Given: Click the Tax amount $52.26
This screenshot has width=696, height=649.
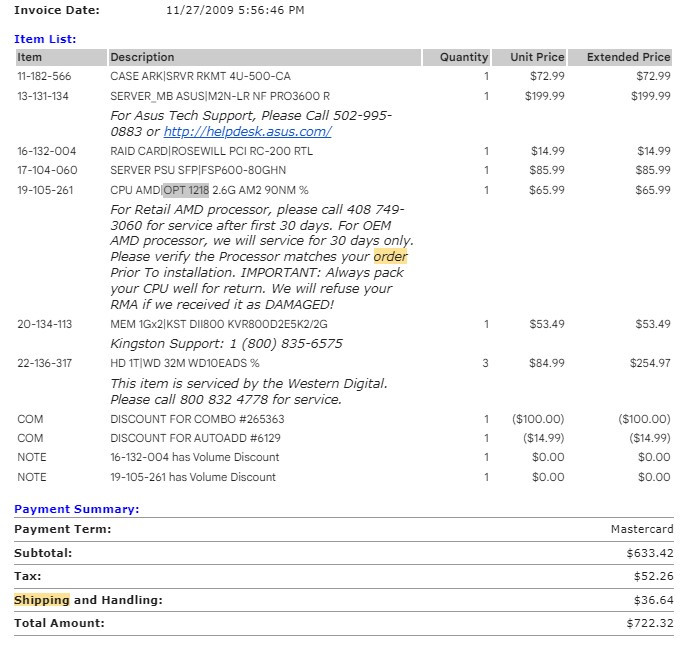Looking at the screenshot, I should coord(653,577).
